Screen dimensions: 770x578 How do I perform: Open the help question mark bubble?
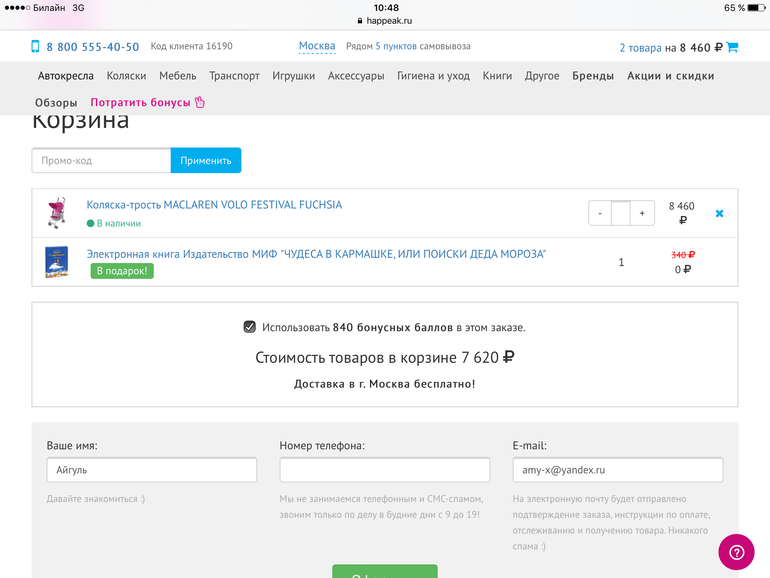click(x=736, y=552)
